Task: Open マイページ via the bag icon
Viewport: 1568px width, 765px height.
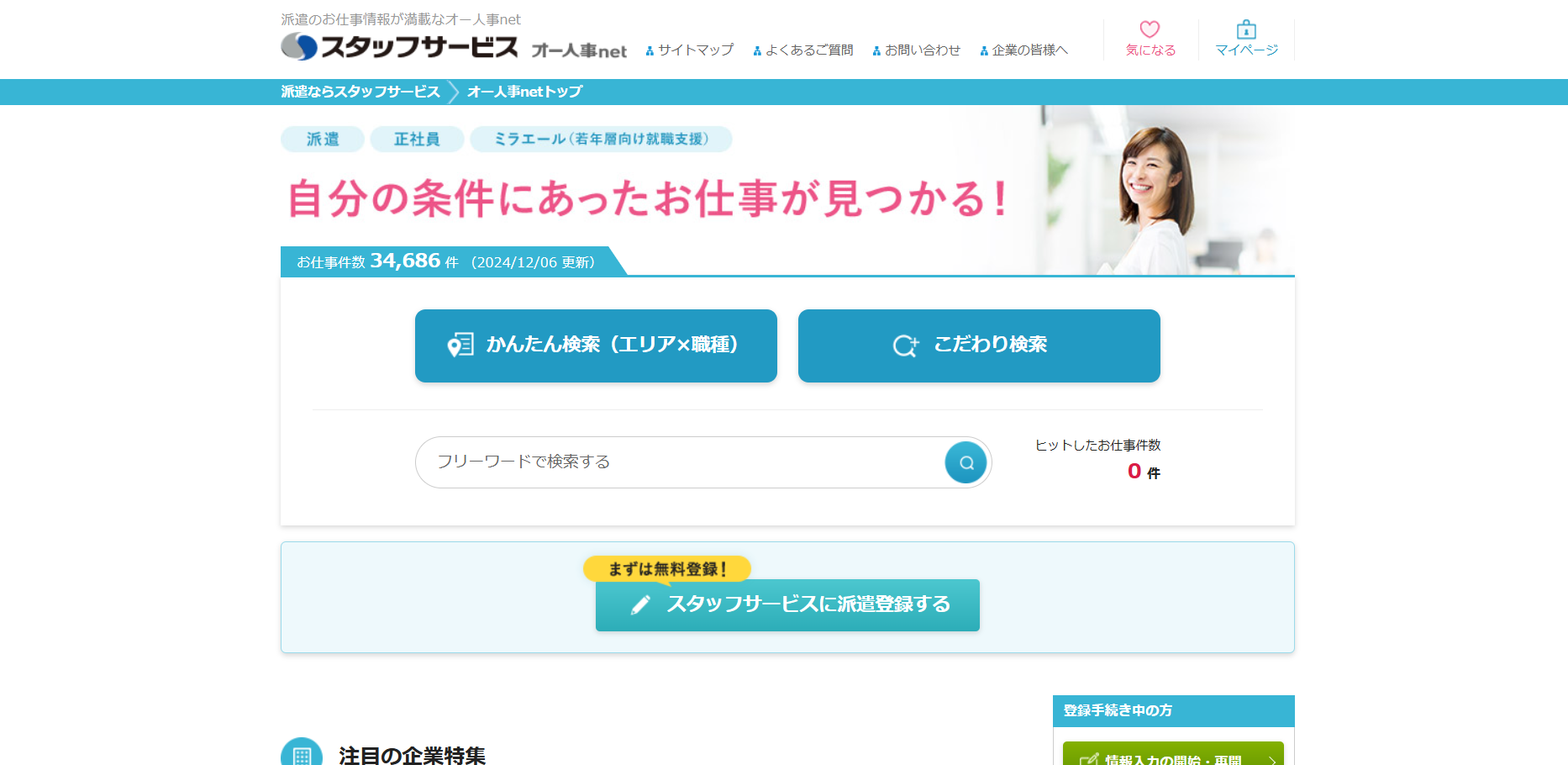Action: [x=1246, y=30]
